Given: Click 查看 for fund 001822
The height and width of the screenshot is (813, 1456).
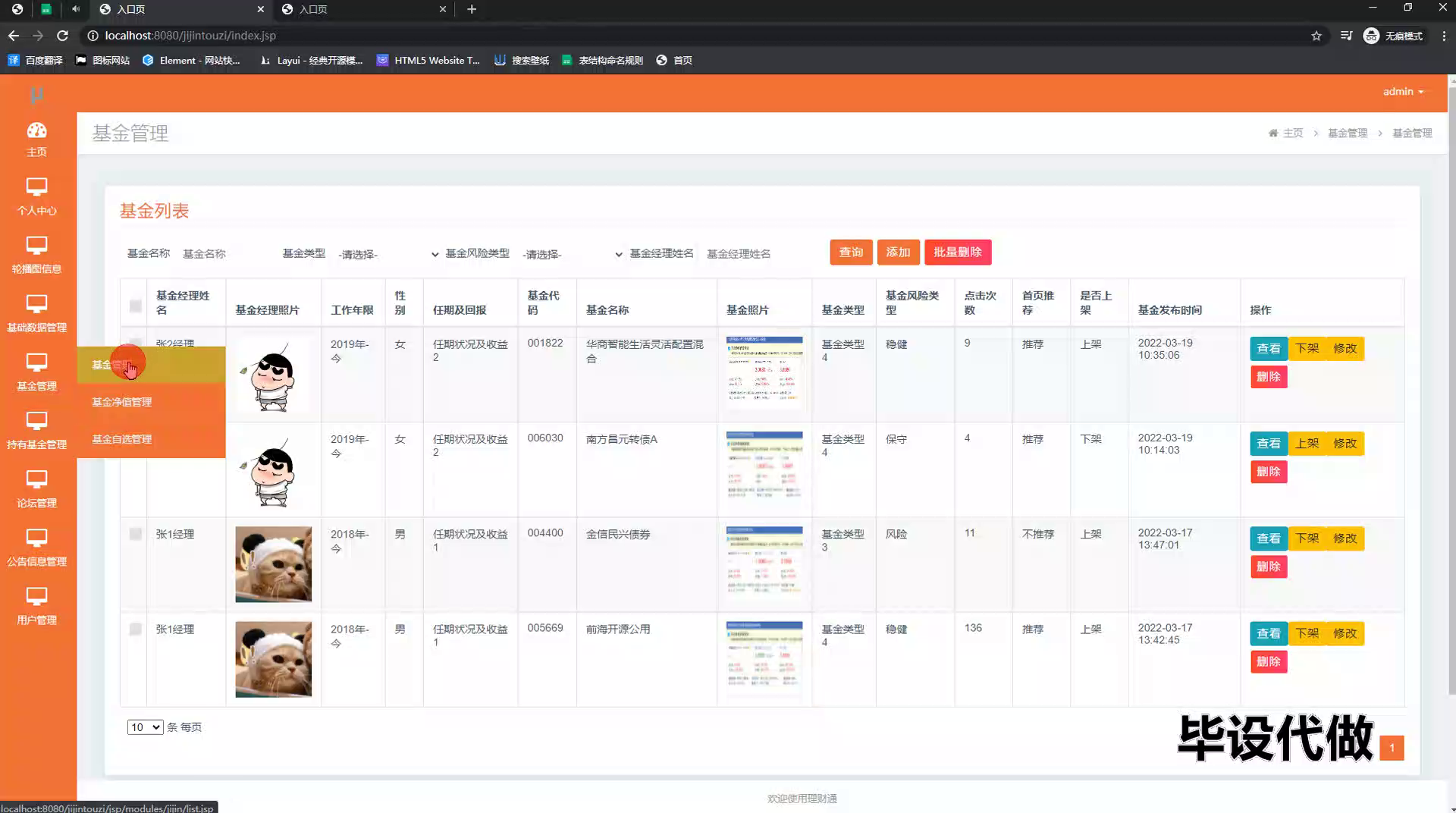Looking at the screenshot, I should pos(1269,349).
